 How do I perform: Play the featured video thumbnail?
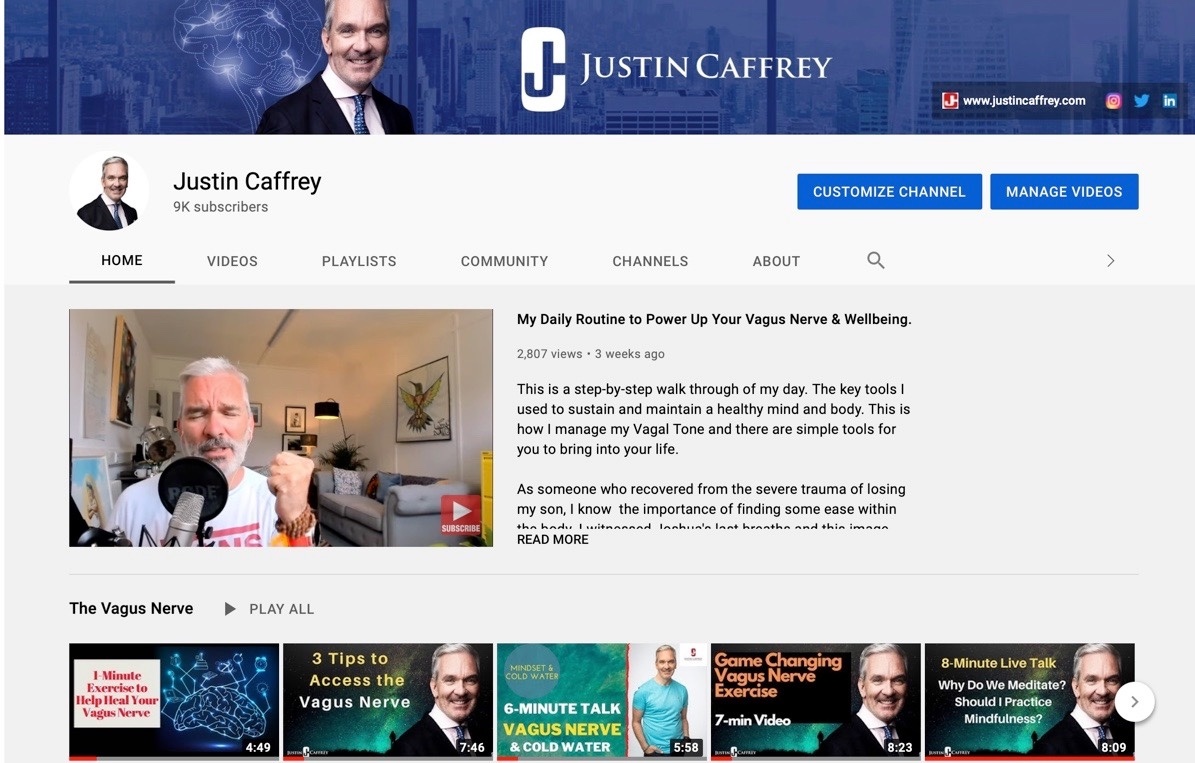tap(281, 428)
